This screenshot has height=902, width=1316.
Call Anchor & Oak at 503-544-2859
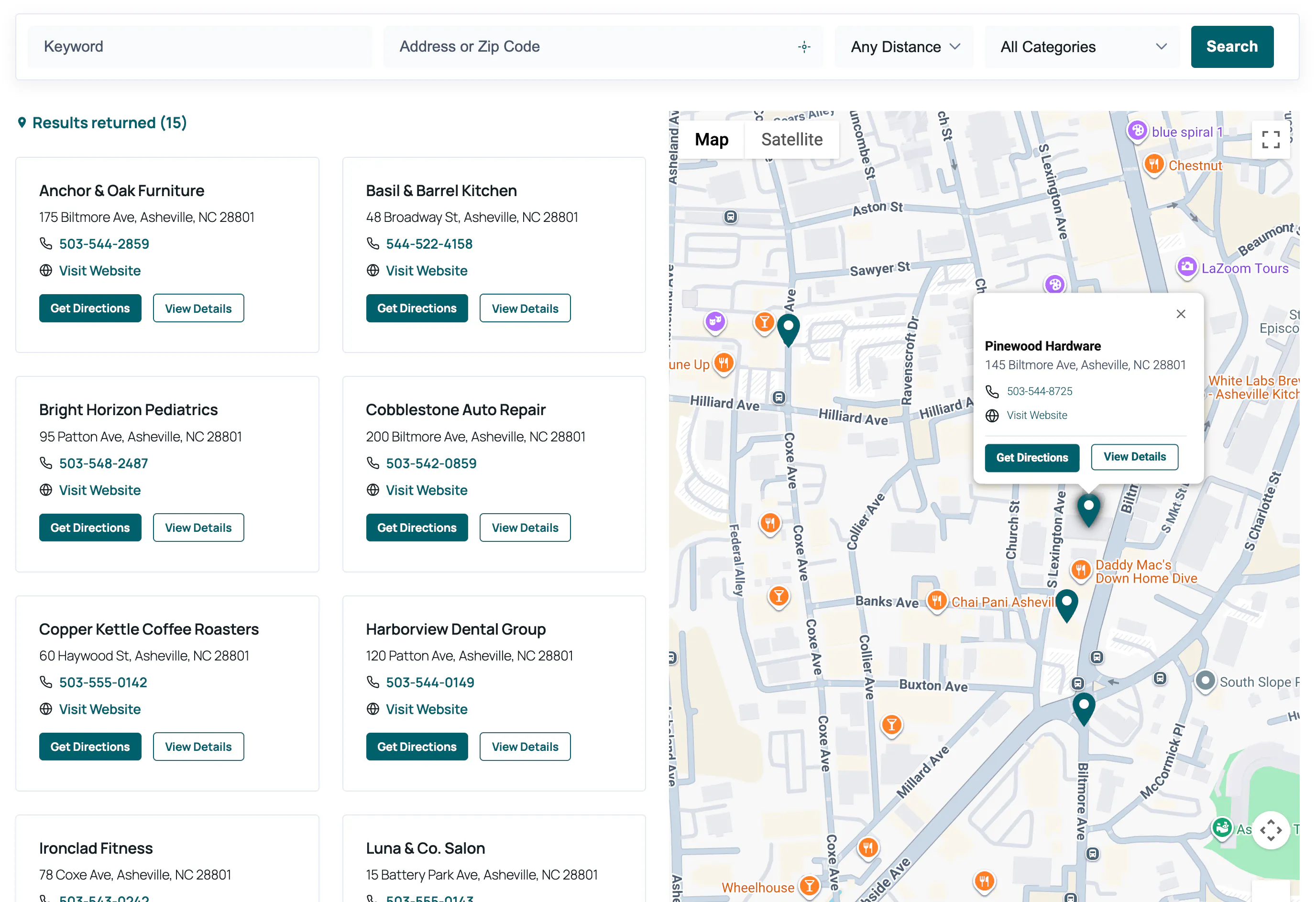[x=104, y=244]
